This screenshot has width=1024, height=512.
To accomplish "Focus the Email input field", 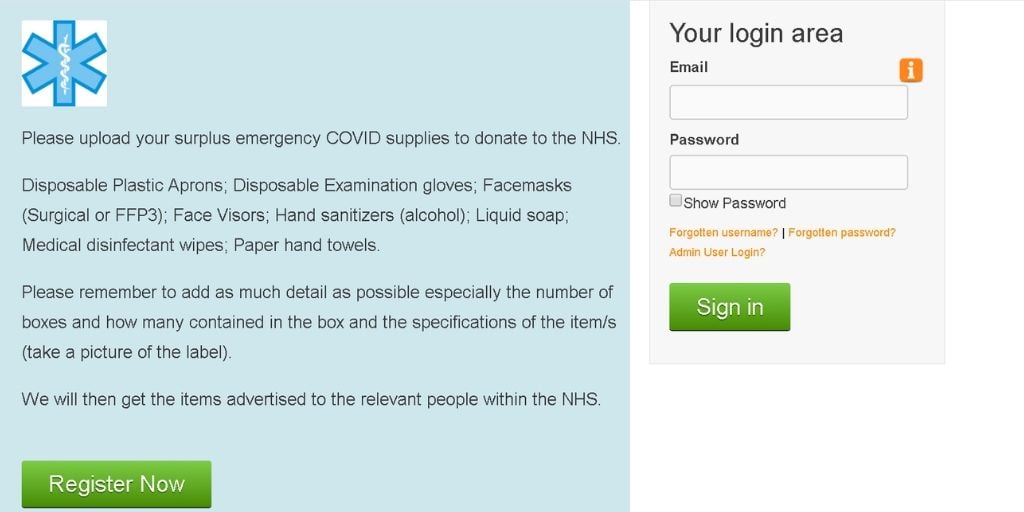I will point(788,103).
